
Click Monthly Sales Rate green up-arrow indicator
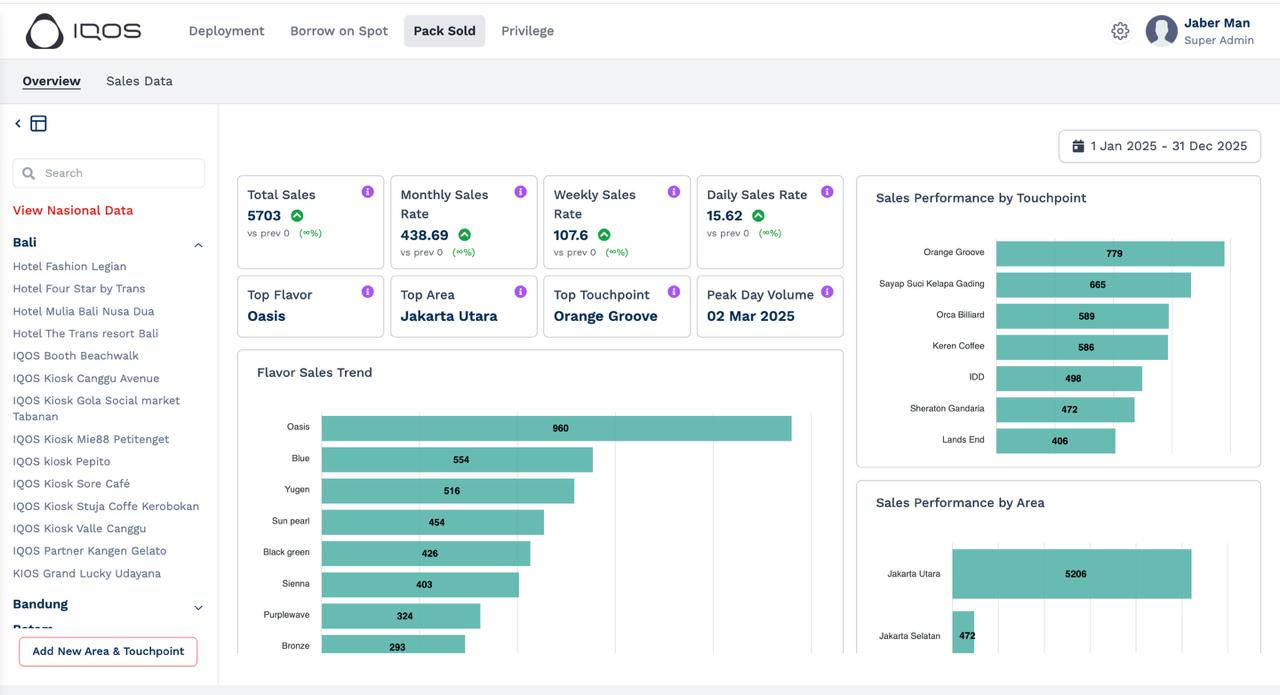[464, 235]
